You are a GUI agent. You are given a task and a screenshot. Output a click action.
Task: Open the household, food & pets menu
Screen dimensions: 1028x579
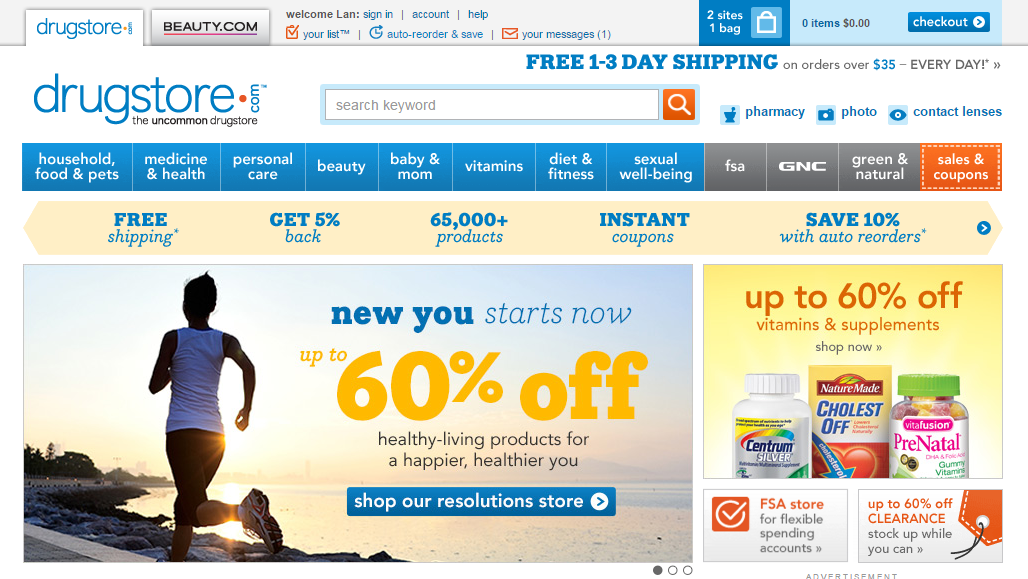click(77, 167)
